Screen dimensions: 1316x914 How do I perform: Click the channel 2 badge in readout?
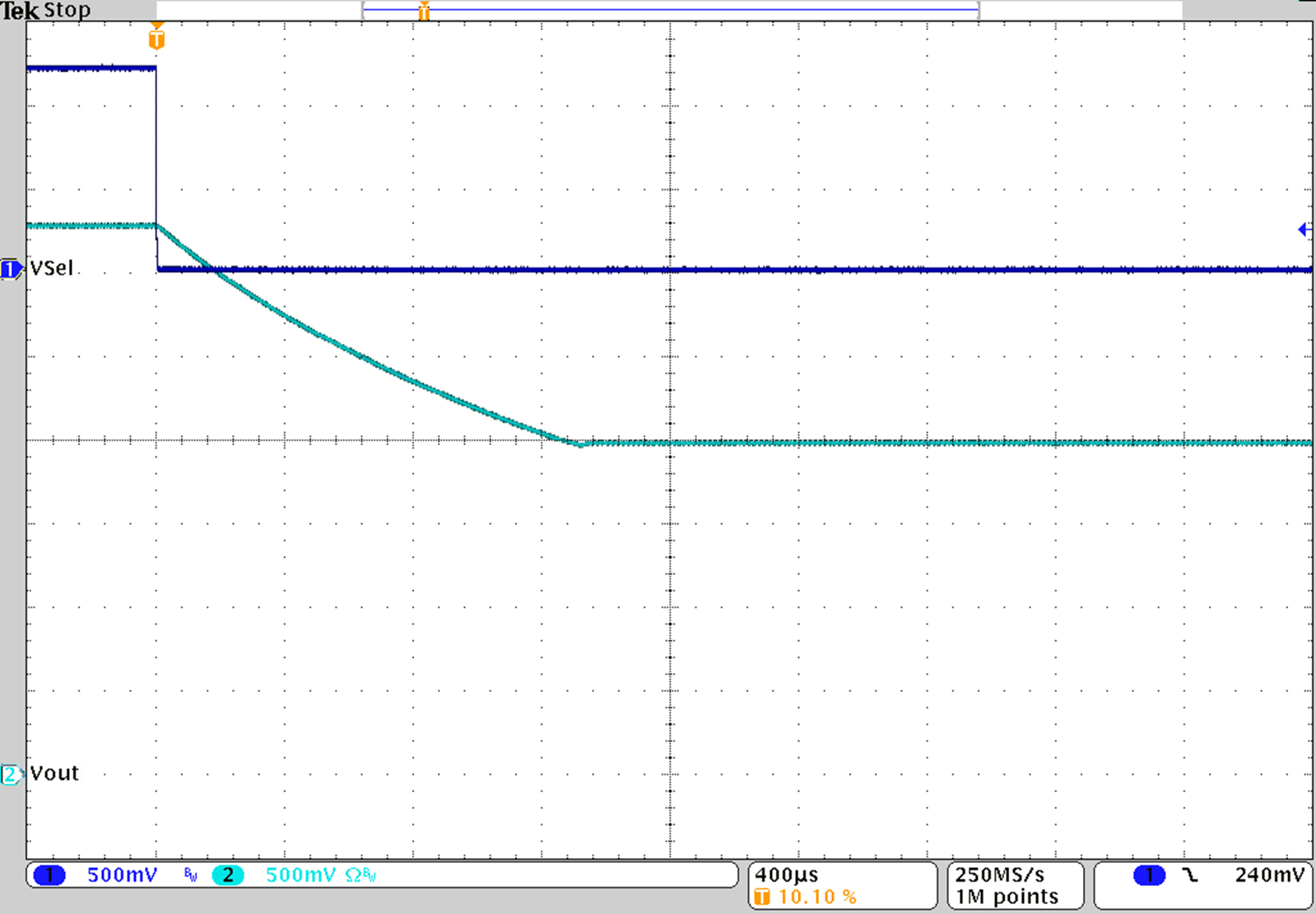pos(228,875)
